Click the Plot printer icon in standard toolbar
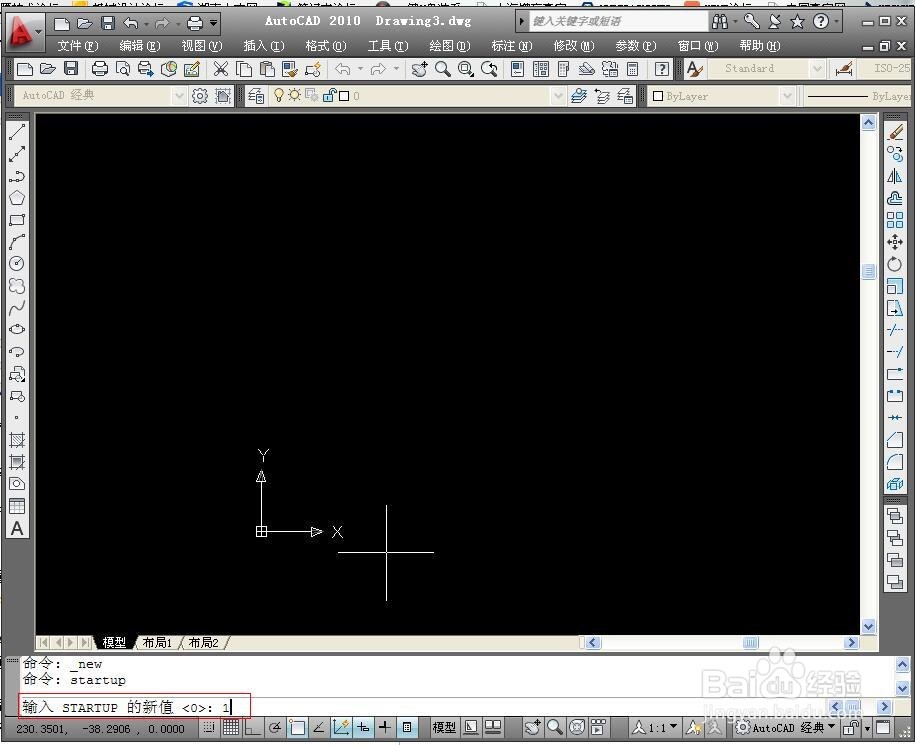The height and width of the screenshot is (745, 915). click(100, 69)
